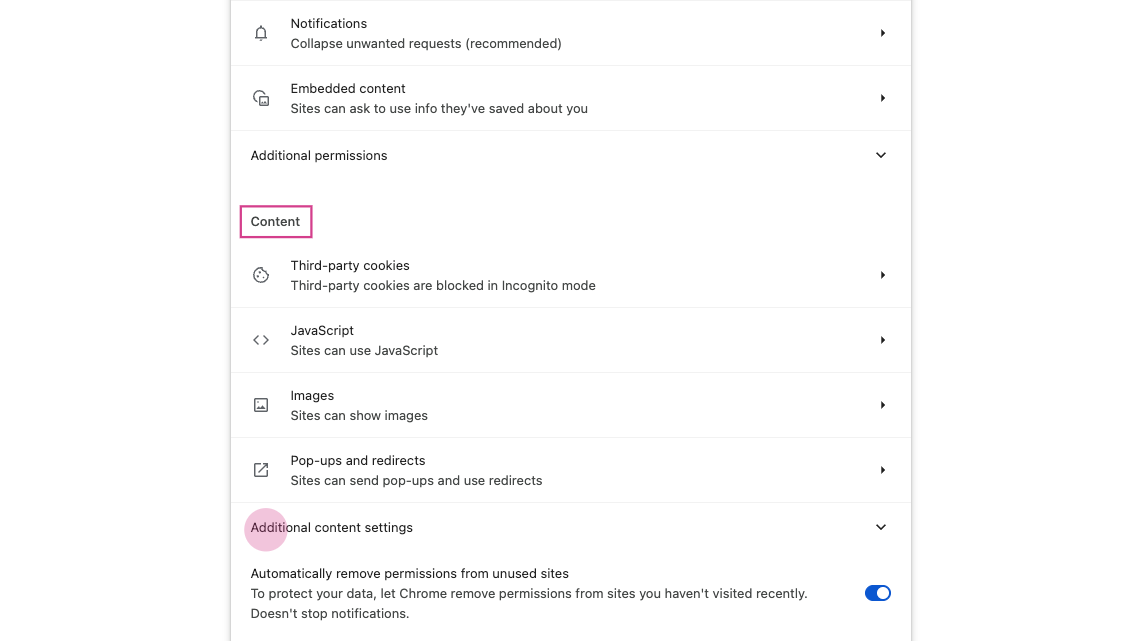
Task: Click the Pop-ups and redirects icon
Action: tap(261, 470)
